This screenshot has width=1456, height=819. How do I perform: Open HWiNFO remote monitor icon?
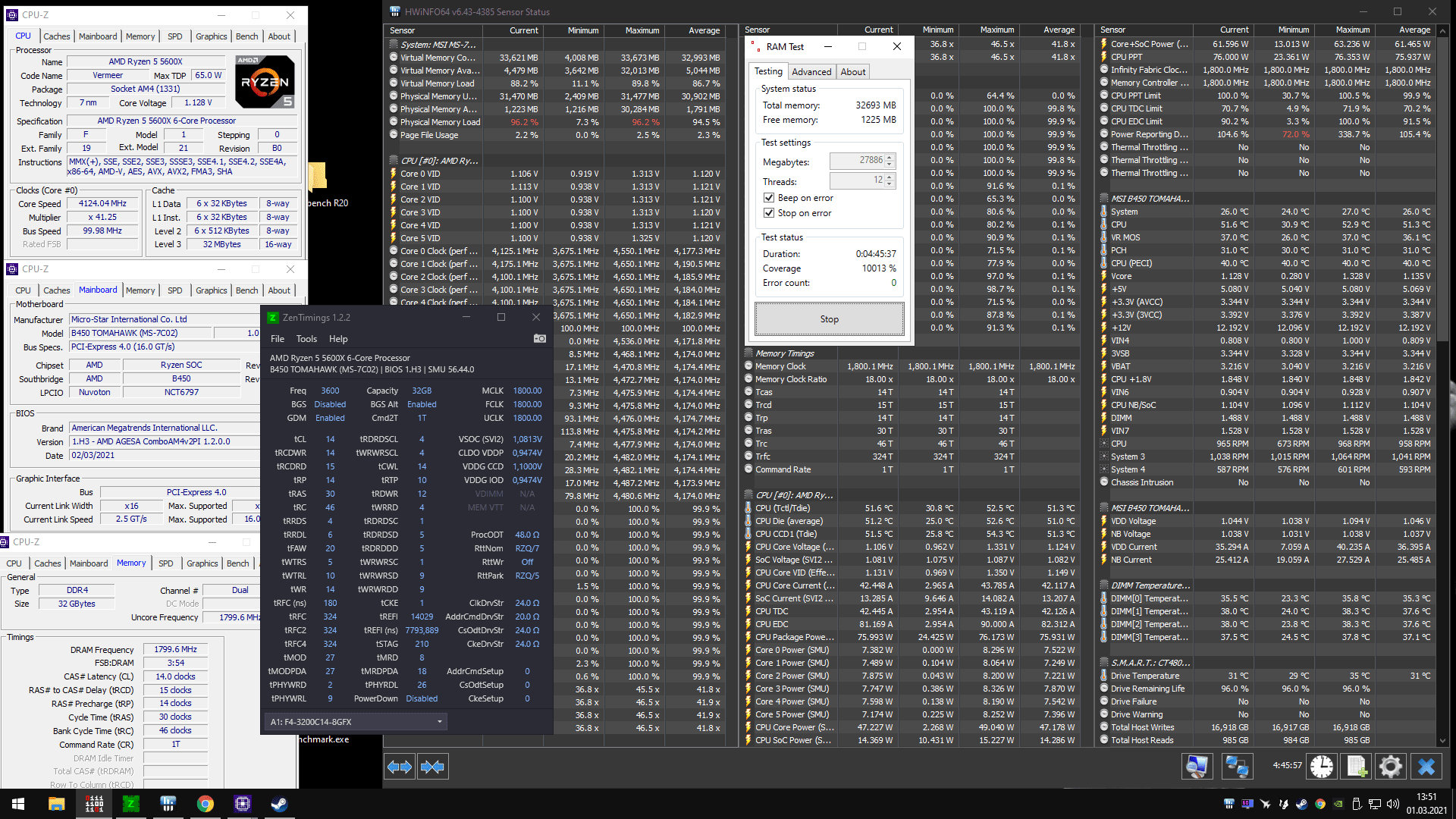1197,767
